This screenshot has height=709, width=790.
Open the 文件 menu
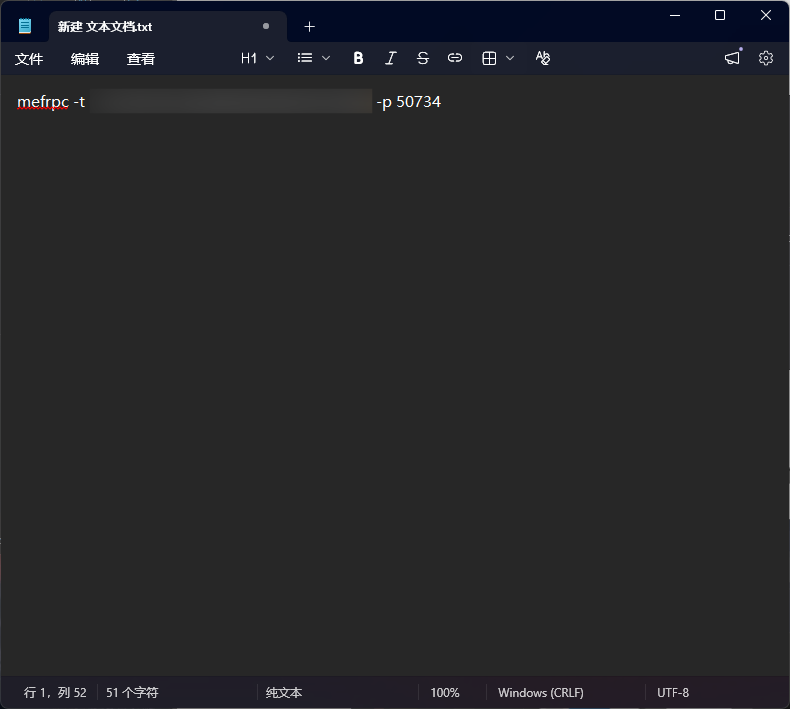click(x=29, y=59)
